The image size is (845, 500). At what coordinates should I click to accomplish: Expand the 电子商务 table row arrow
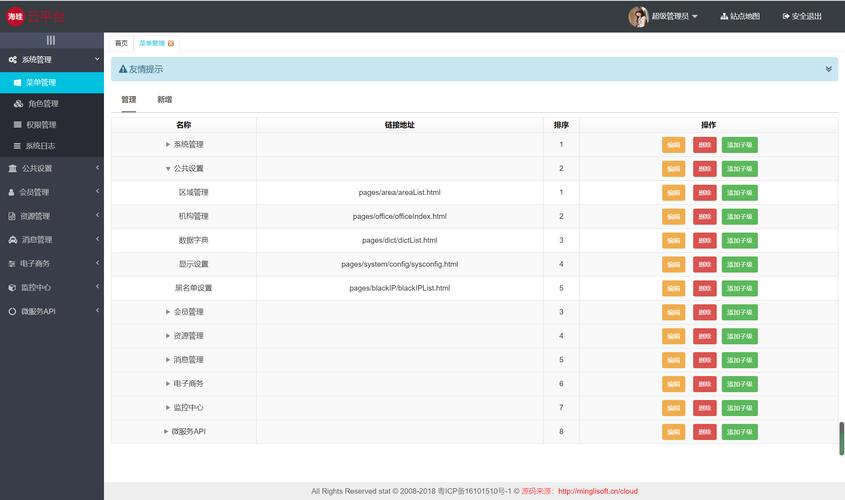[168, 384]
